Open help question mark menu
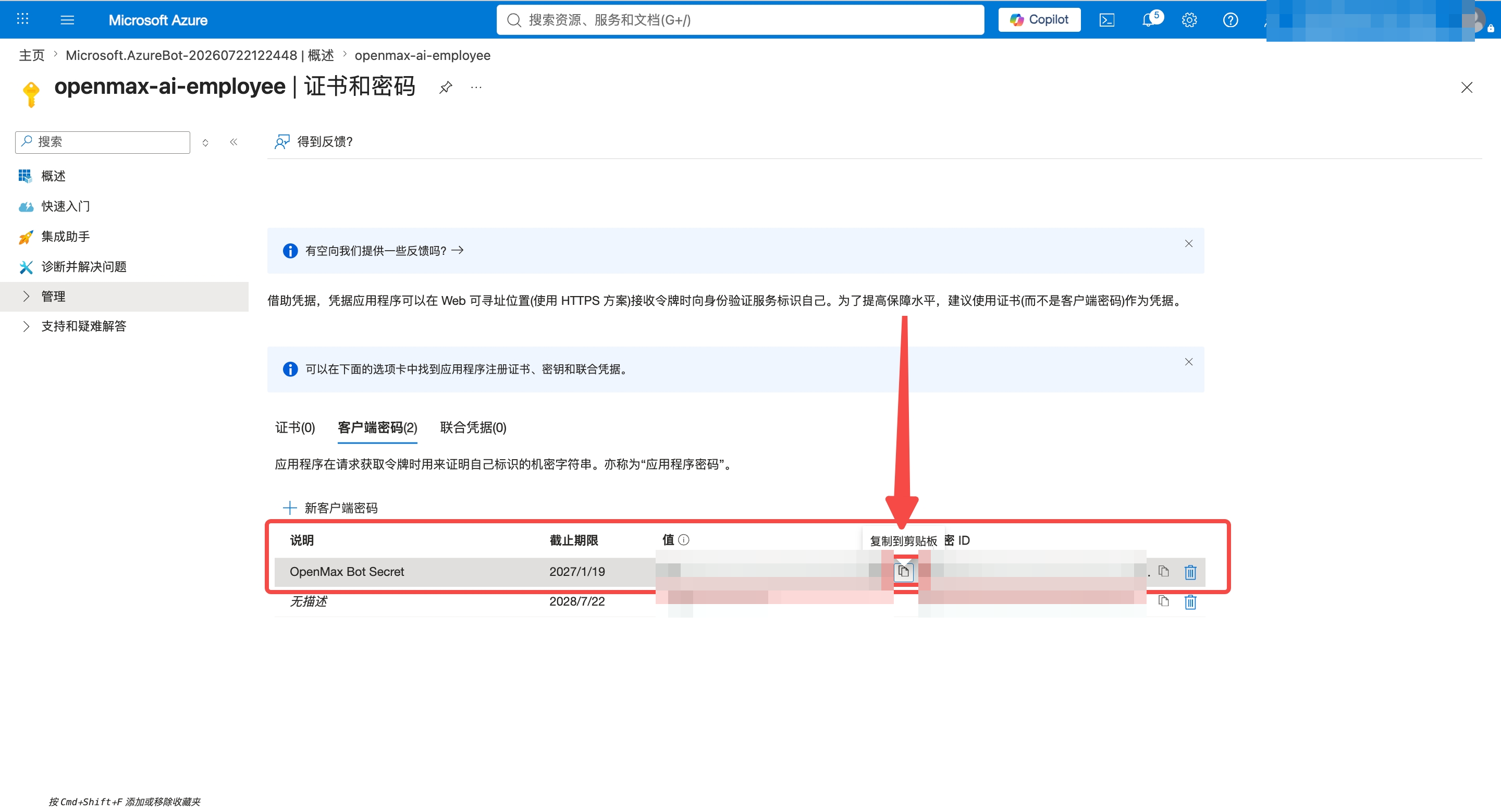Image resolution: width=1501 pixels, height=812 pixels. (1230, 20)
